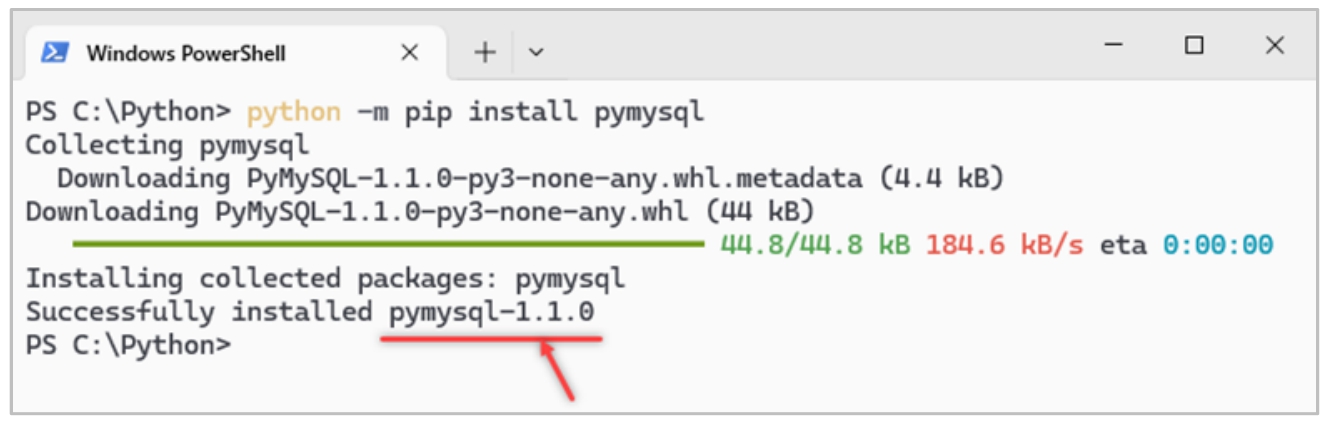Open a new tab with the plus button
This screenshot has height=431, width=1339.
(x=485, y=53)
